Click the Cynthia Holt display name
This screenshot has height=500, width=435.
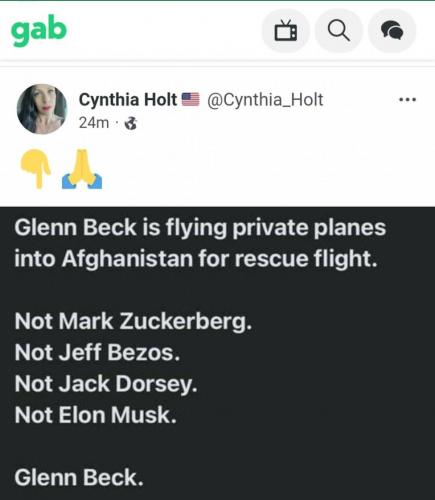pyautogui.click(x=128, y=100)
